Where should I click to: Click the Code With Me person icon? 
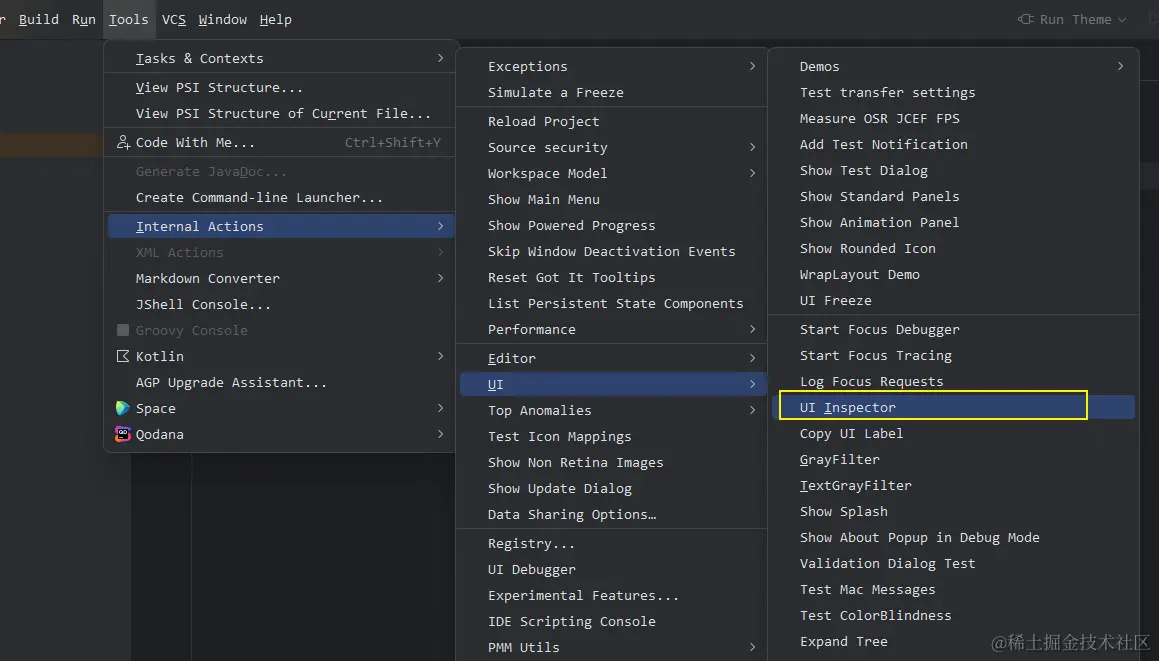coord(123,142)
